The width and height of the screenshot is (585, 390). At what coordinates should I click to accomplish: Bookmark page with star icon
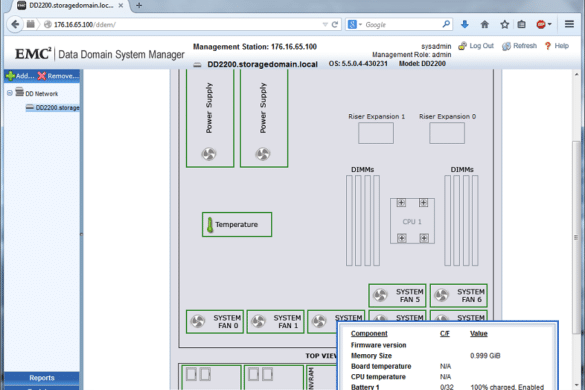tap(505, 25)
